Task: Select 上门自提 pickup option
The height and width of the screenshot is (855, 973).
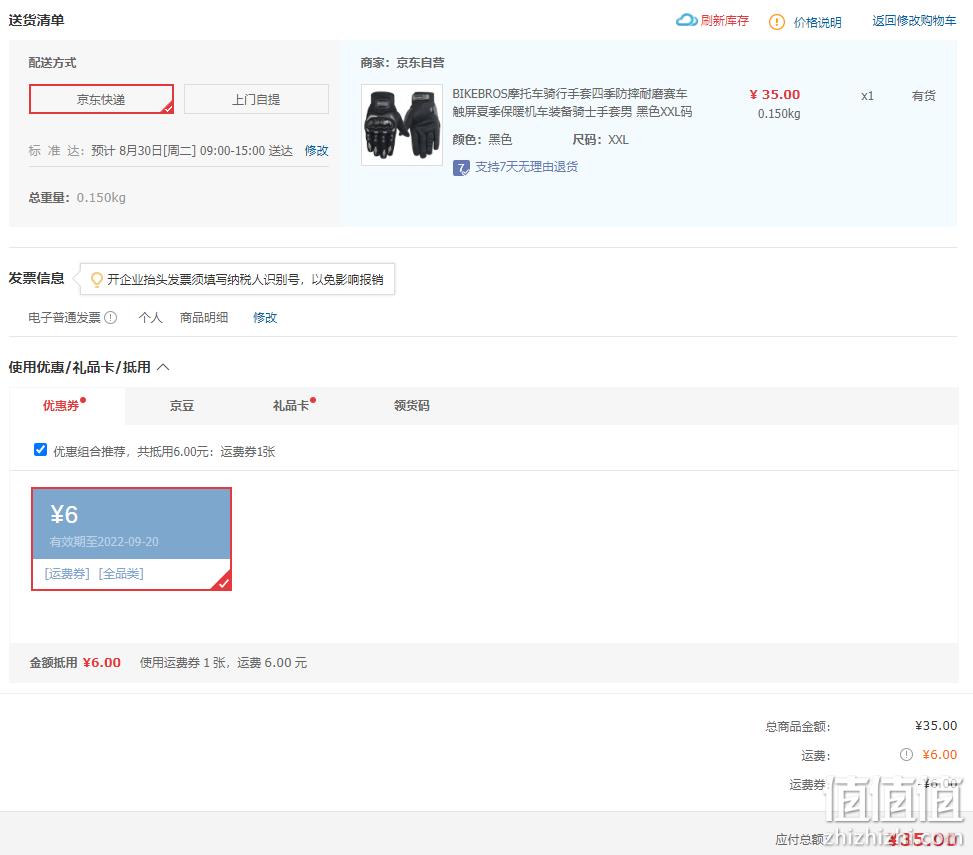Action: click(256, 99)
